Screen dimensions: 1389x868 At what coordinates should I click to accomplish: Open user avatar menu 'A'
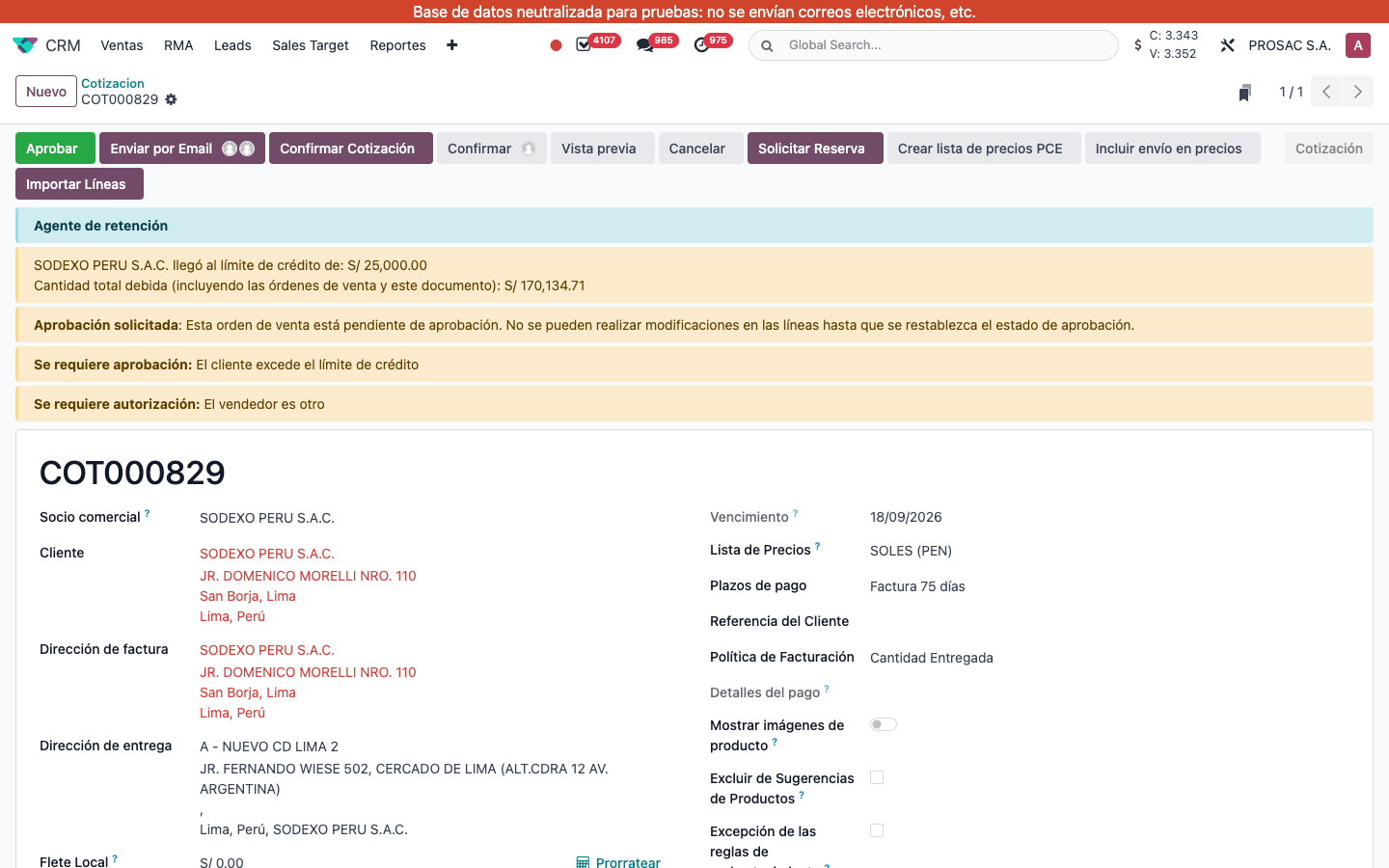pos(1358,45)
